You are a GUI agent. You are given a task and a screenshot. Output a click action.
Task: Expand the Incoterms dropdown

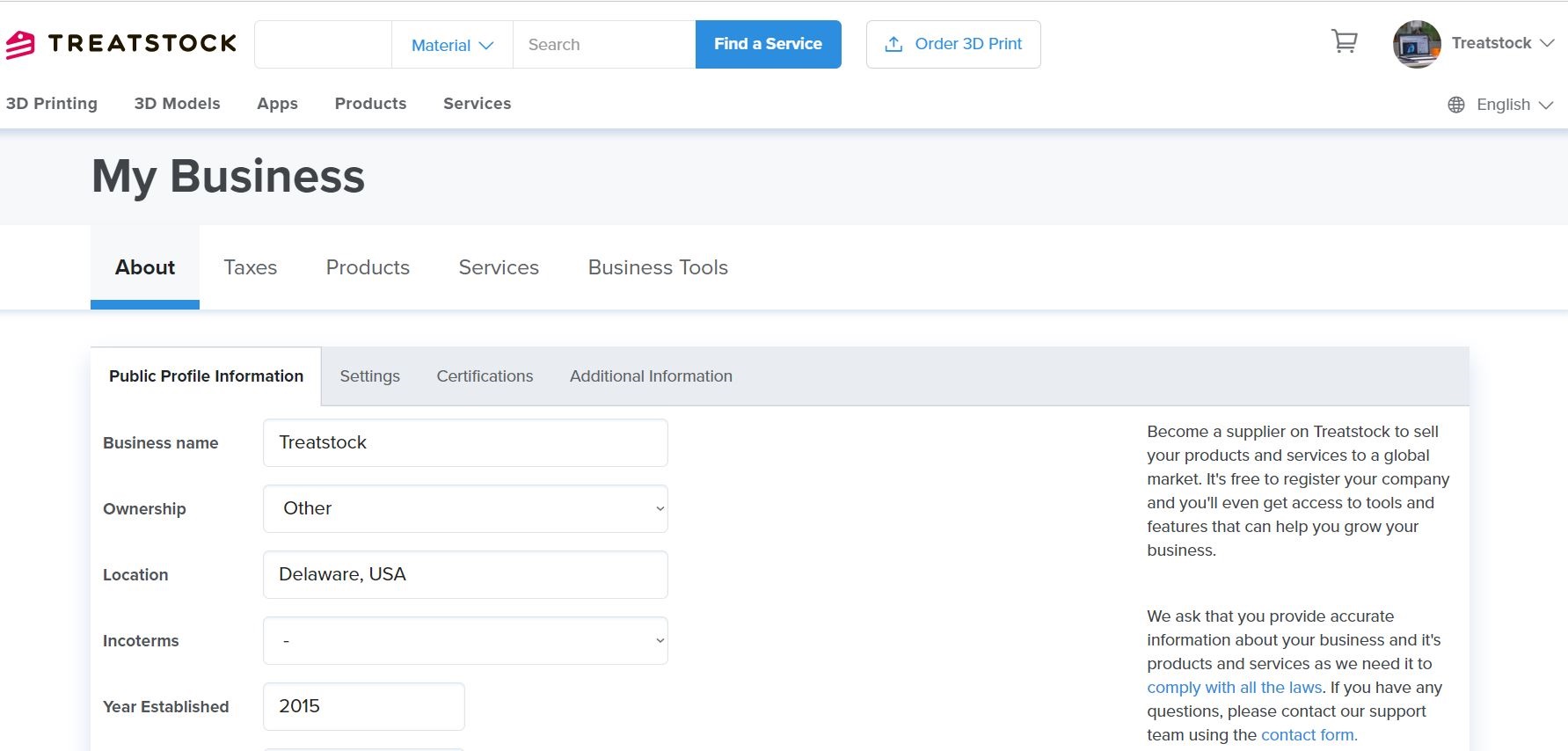tap(465, 640)
